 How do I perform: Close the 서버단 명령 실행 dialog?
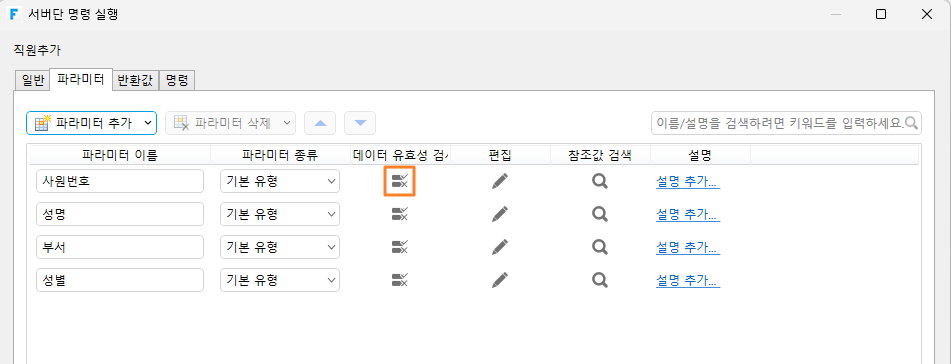coord(927,14)
